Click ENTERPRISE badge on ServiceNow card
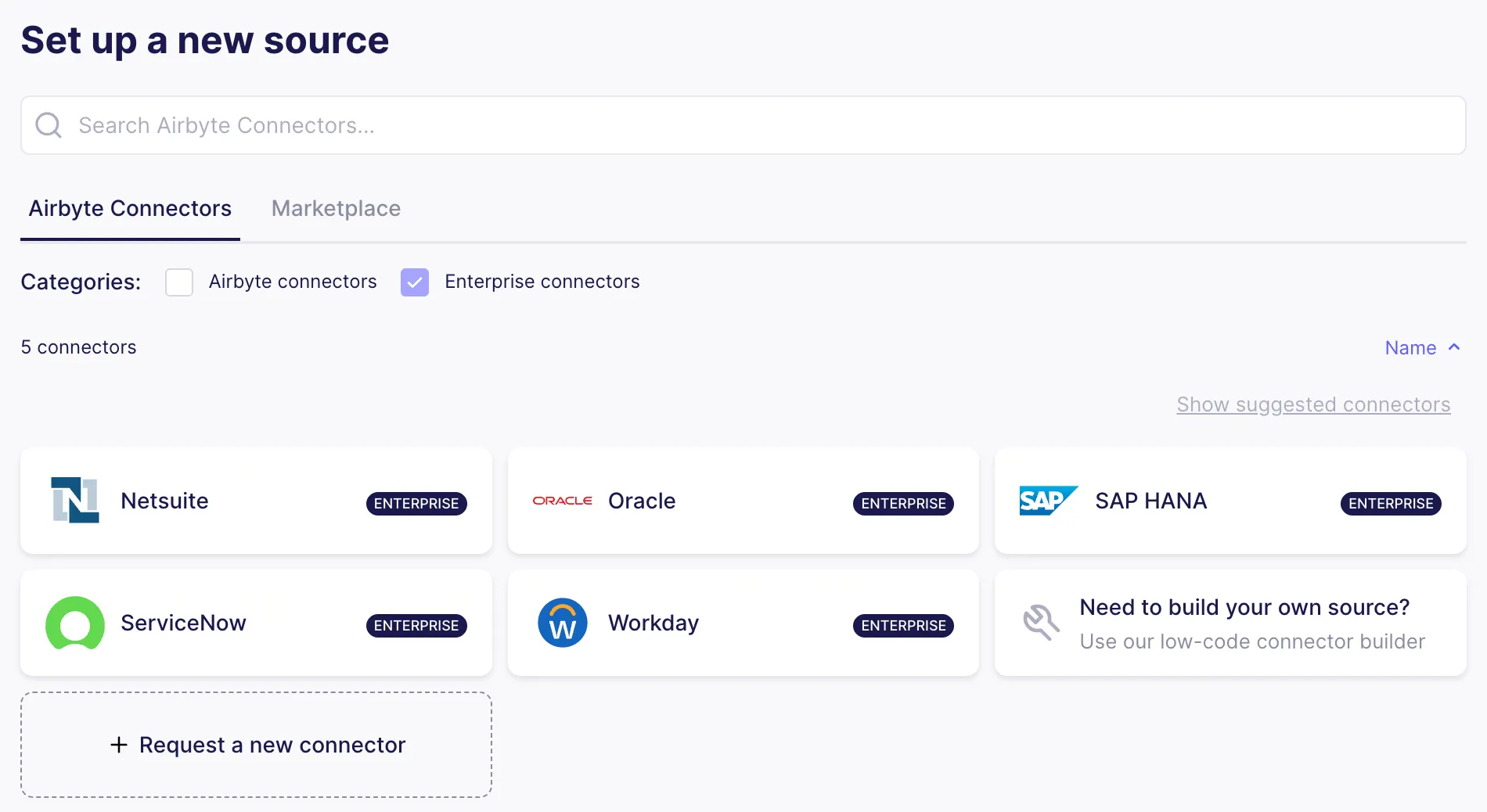Image resolution: width=1487 pixels, height=812 pixels. 416,626
